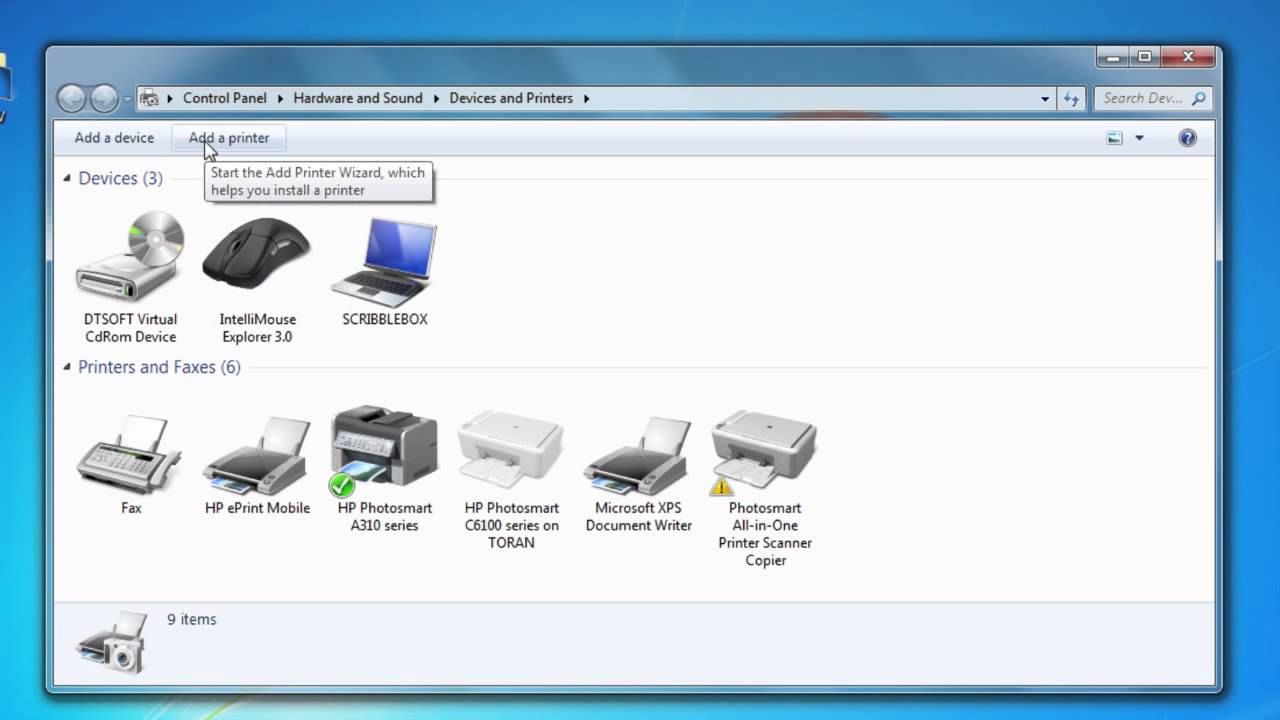Click the '9 items' status text
The image size is (1280, 720).
[191, 619]
